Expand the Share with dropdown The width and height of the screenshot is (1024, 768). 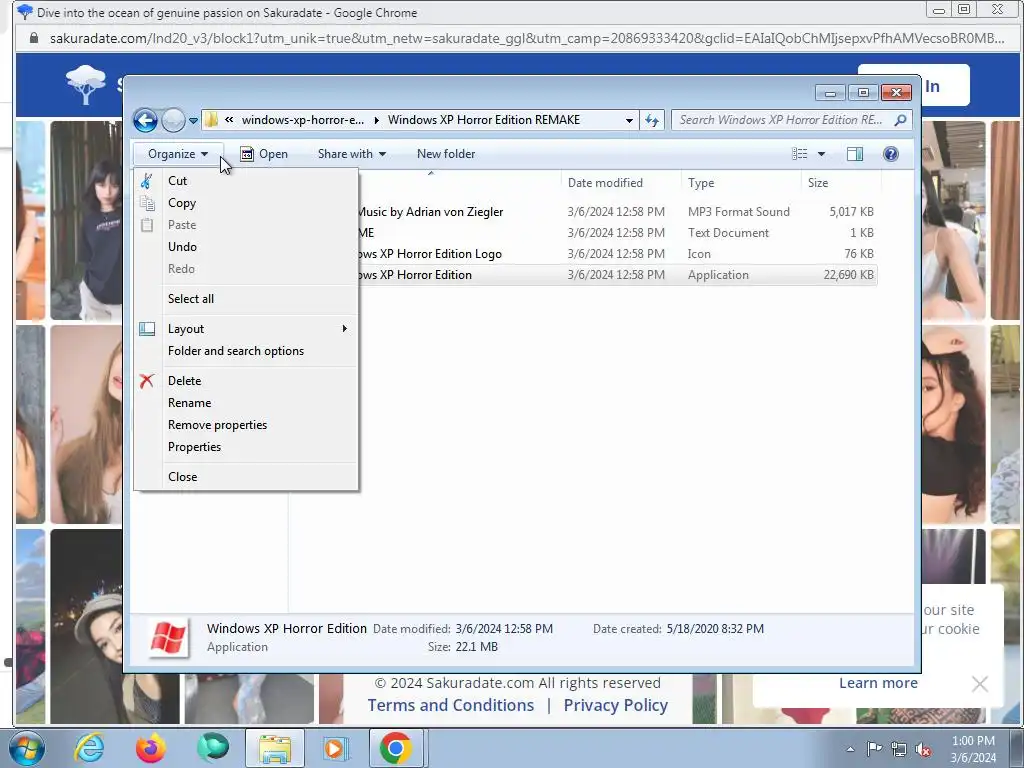pos(351,154)
